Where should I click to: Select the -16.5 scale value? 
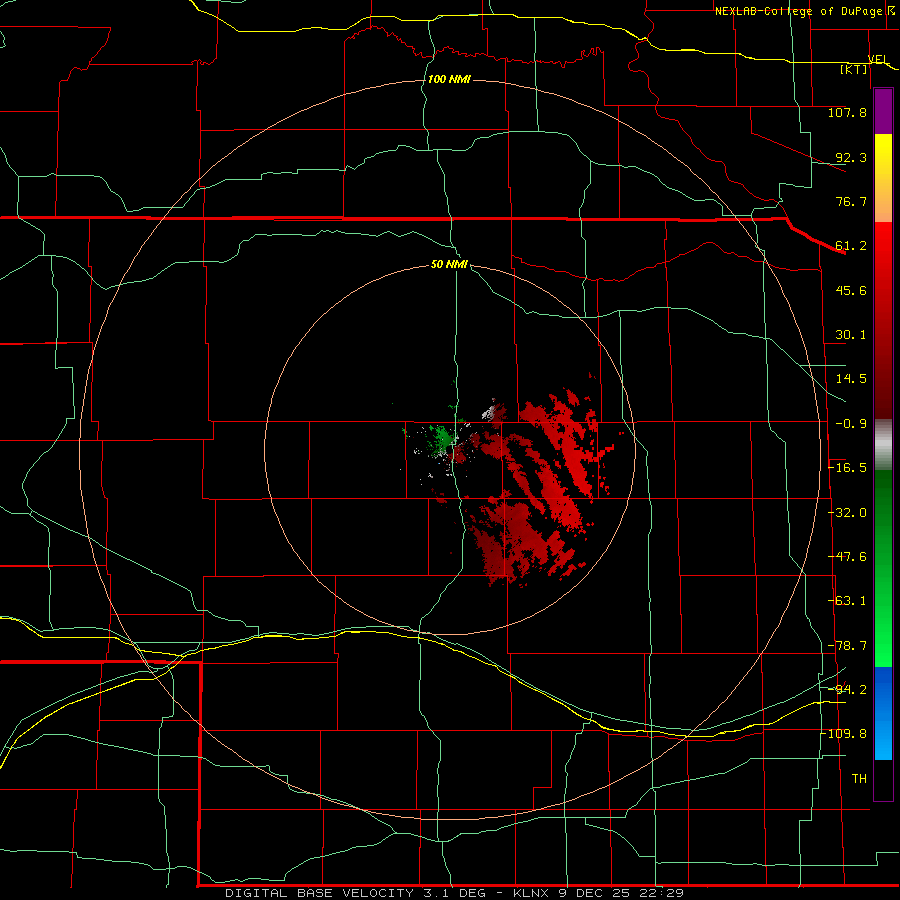[848, 468]
